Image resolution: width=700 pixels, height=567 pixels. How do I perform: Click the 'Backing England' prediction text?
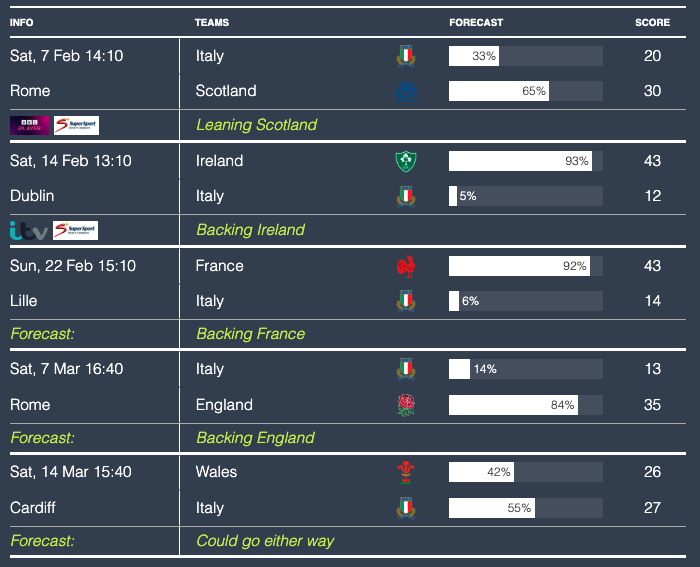(x=255, y=438)
